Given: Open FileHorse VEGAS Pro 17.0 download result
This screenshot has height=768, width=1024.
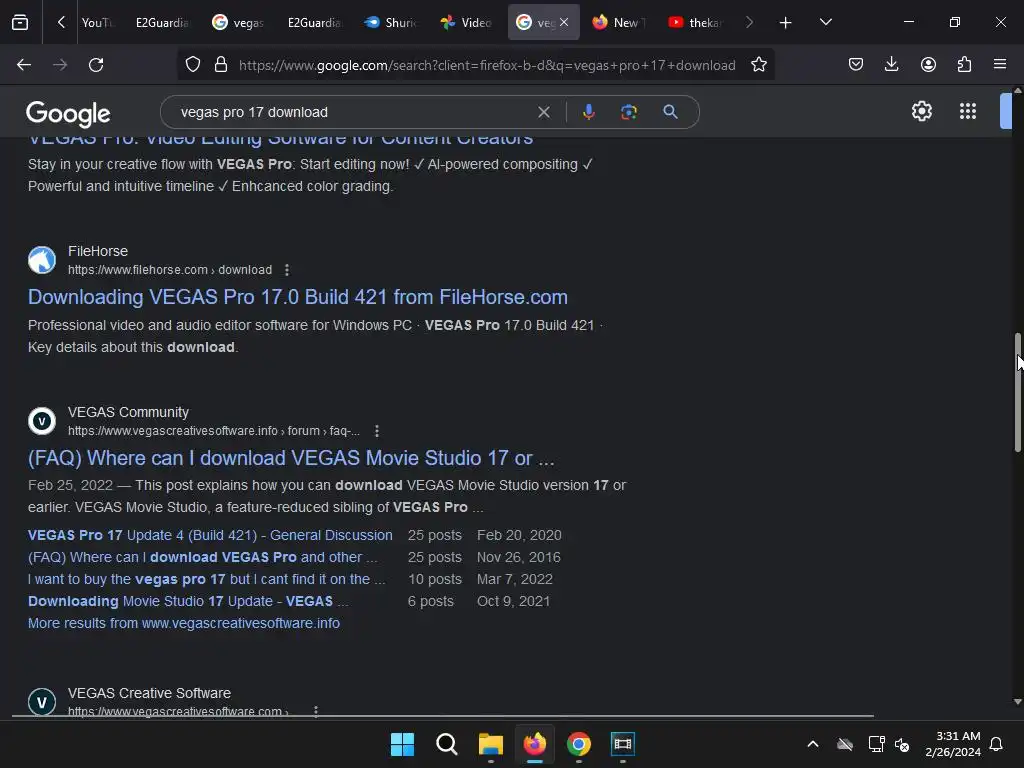Looking at the screenshot, I should point(298,297).
